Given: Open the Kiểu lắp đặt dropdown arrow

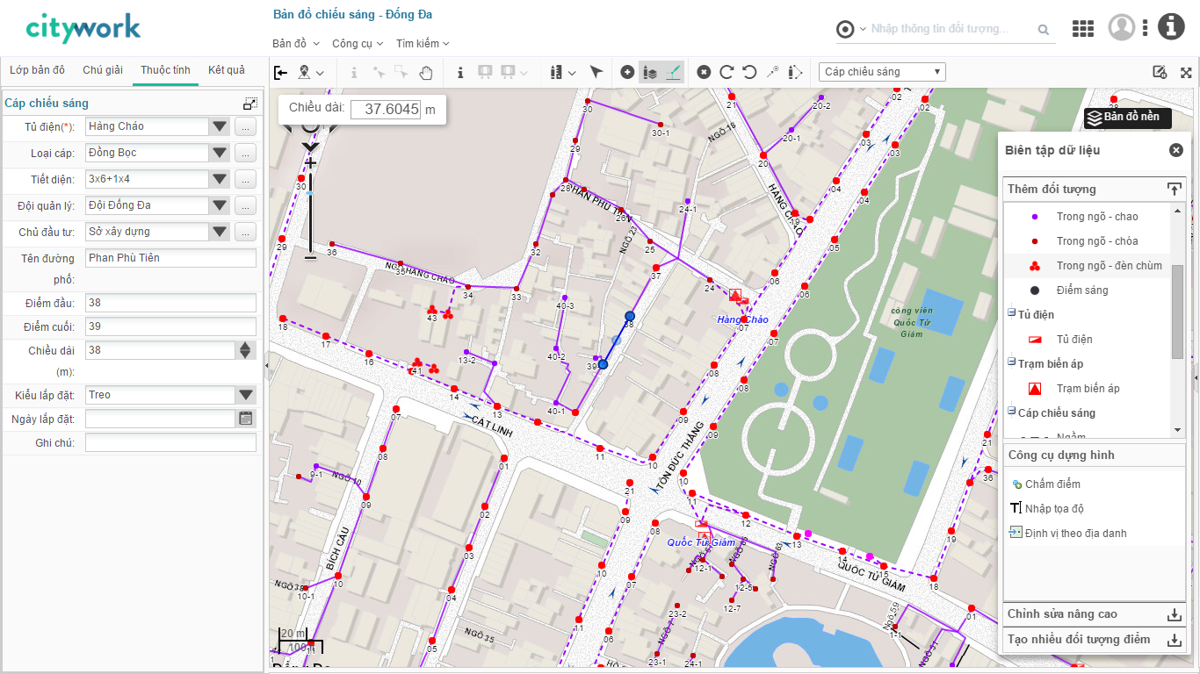Looking at the screenshot, I should 246,395.
